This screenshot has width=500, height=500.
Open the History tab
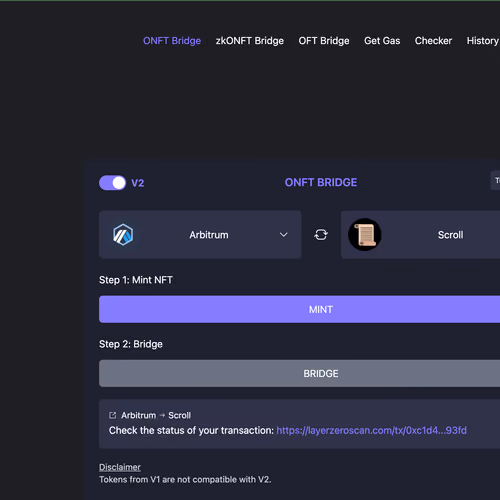click(483, 41)
